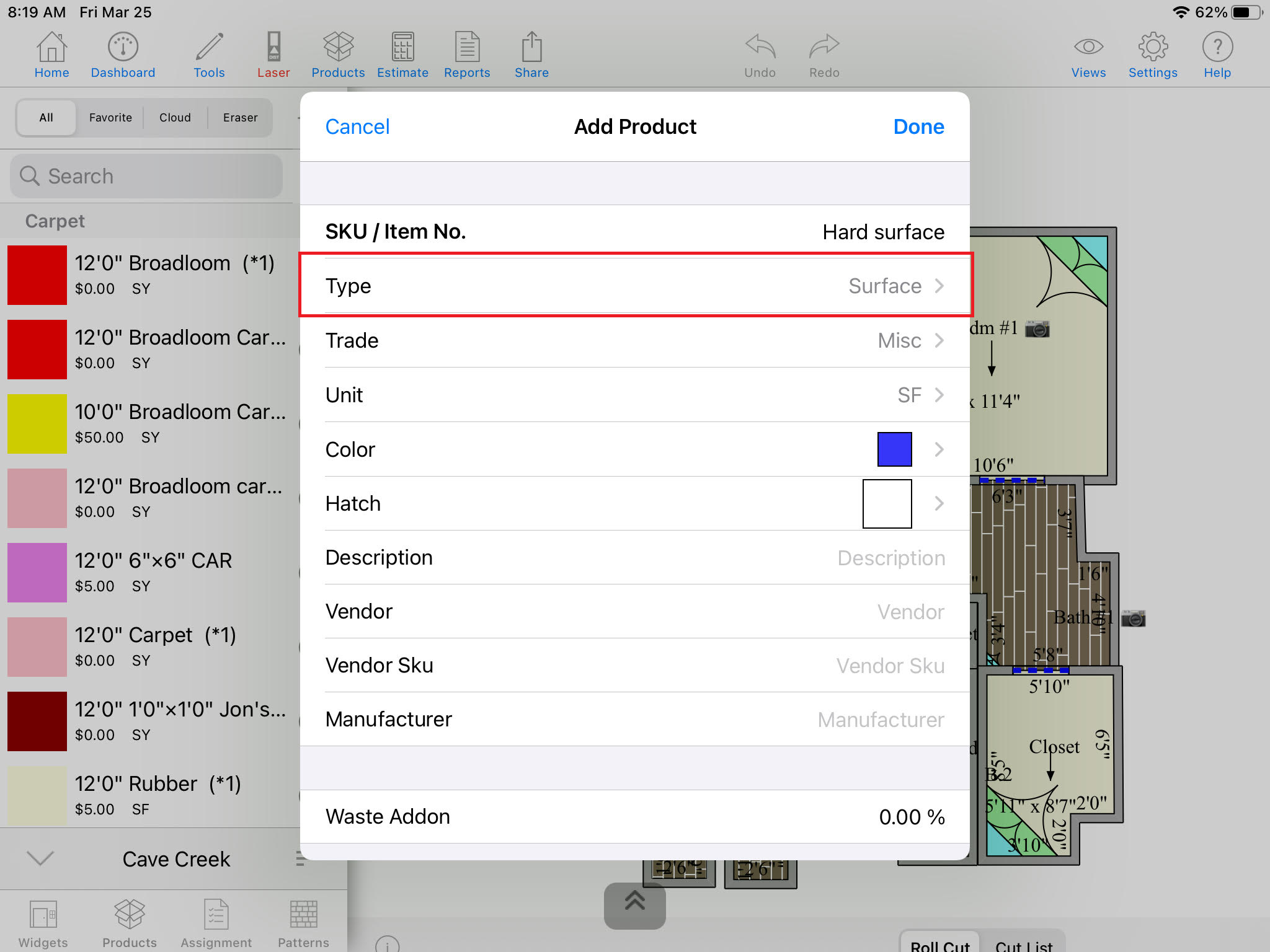This screenshot has height=952, width=1270.
Task: Open the Laser measurement tool
Action: (273, 55)
